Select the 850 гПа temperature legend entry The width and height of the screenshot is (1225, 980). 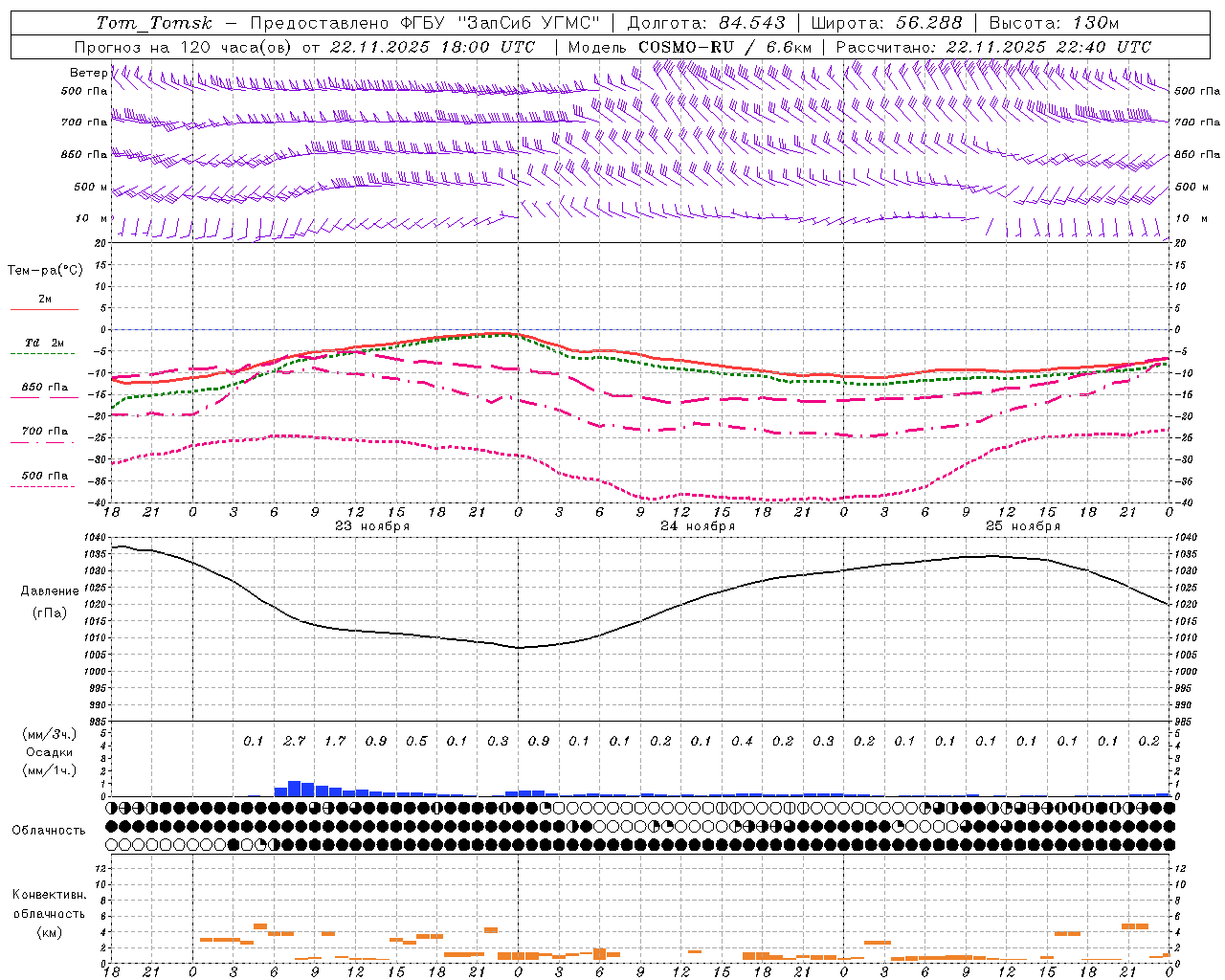[x=44, y=388]
